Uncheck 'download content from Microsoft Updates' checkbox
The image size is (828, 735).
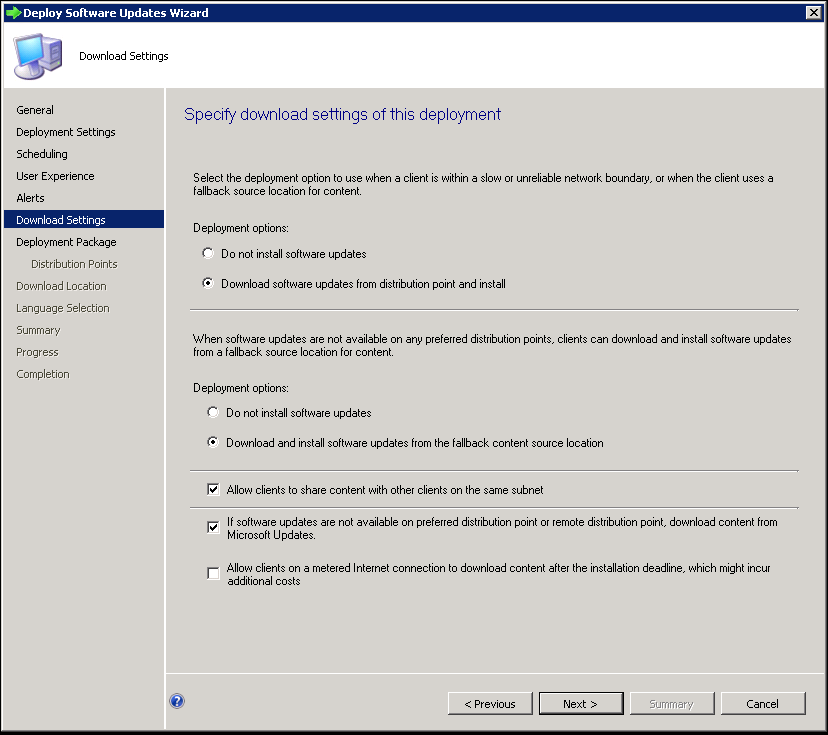click(x=213, y=527)
